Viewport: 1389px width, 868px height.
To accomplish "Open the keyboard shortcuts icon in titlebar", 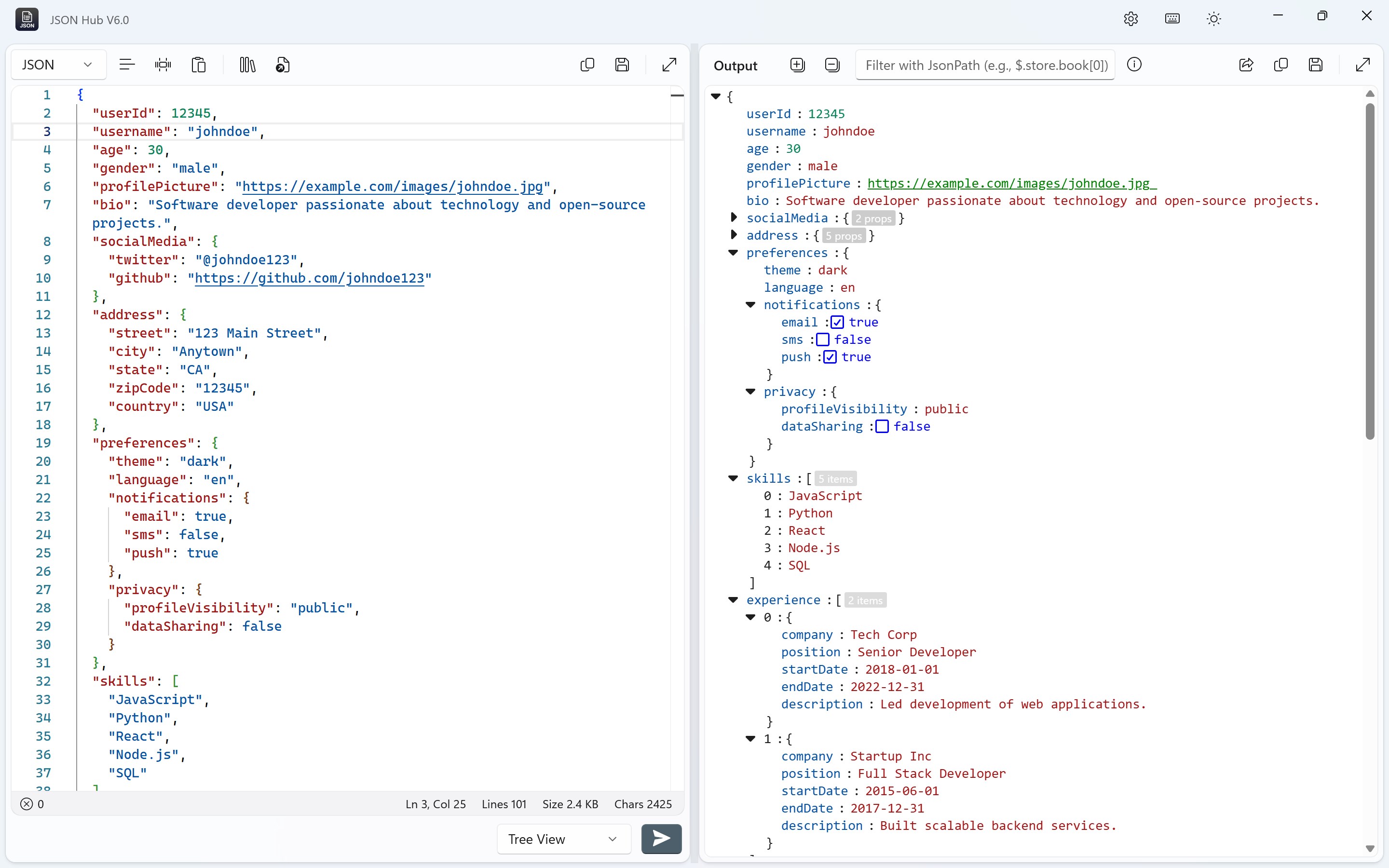I will point(1172,18).
